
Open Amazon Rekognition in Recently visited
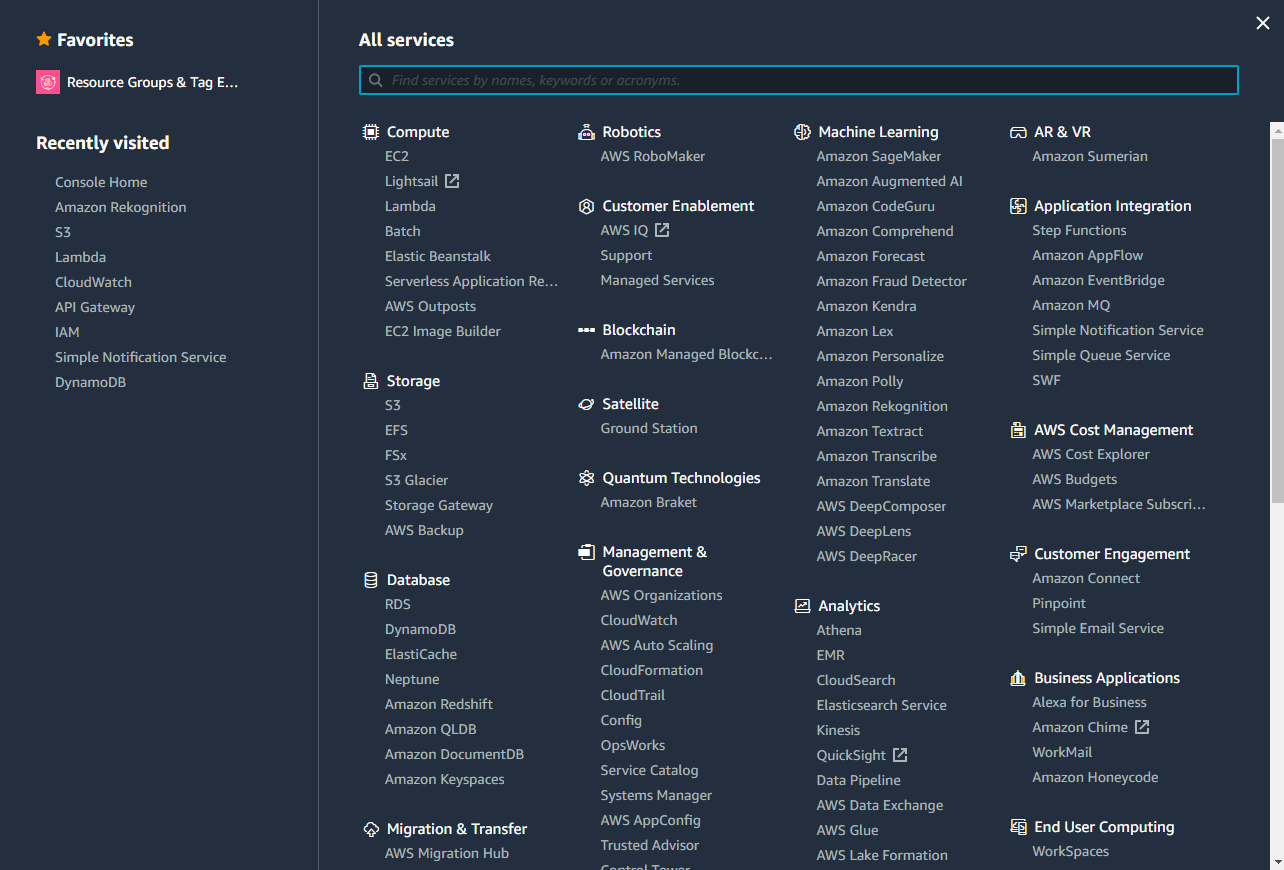(x=121, y=207)
